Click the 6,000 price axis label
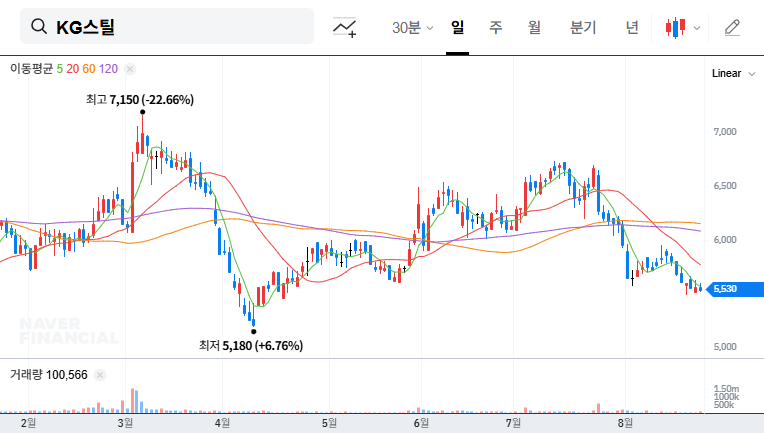This screenshot has height=433, width=764. click(x=725, y=240)
